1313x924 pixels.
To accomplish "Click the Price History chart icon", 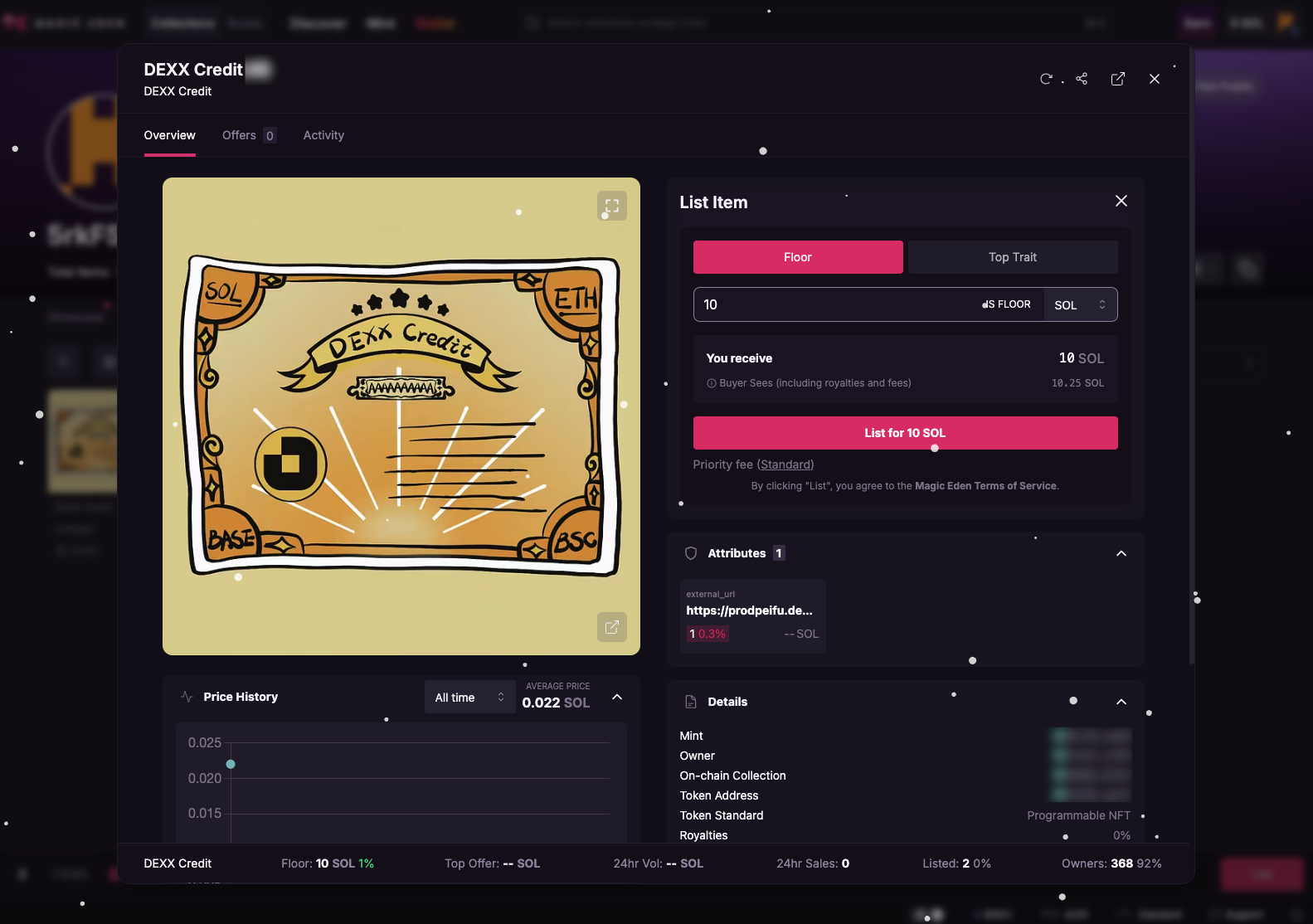I will [187, 697].
